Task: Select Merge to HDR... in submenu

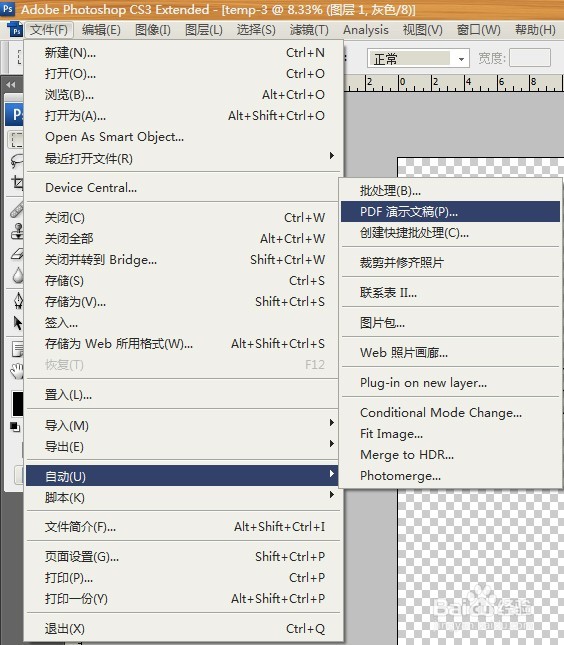Action: pos(450,455)
